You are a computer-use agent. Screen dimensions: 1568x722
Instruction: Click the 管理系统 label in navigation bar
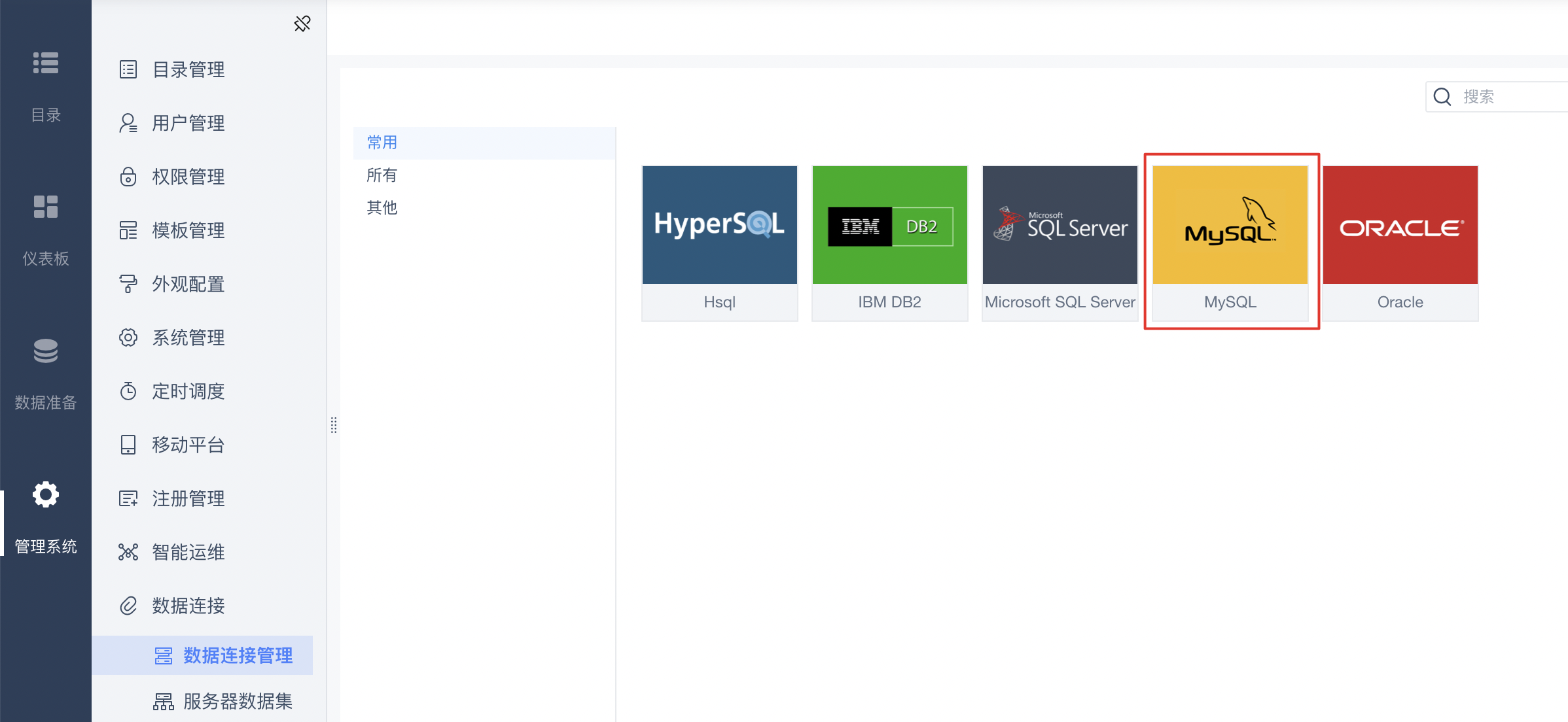tap(46, 547)
